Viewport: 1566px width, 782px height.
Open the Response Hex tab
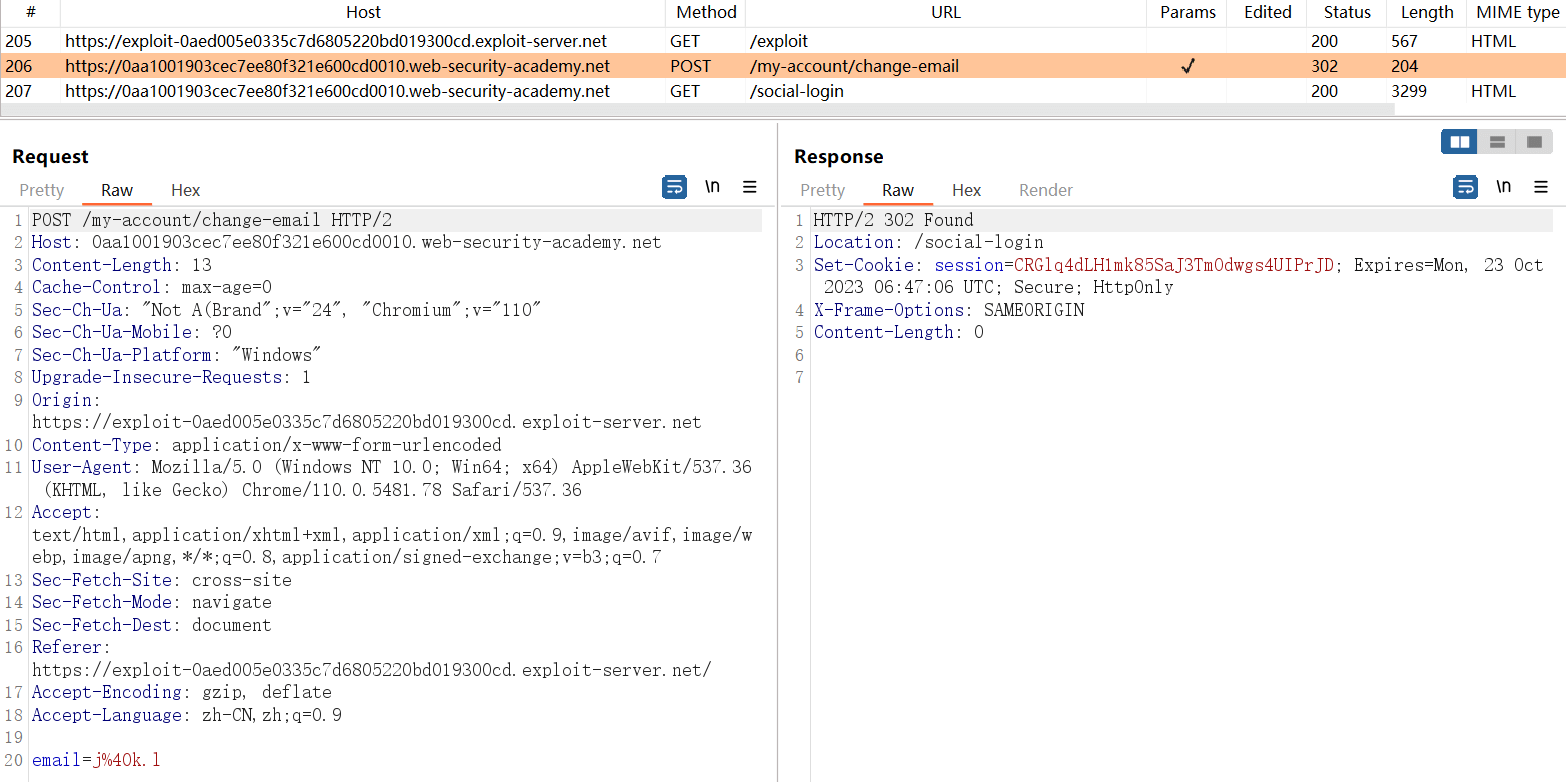966,190
